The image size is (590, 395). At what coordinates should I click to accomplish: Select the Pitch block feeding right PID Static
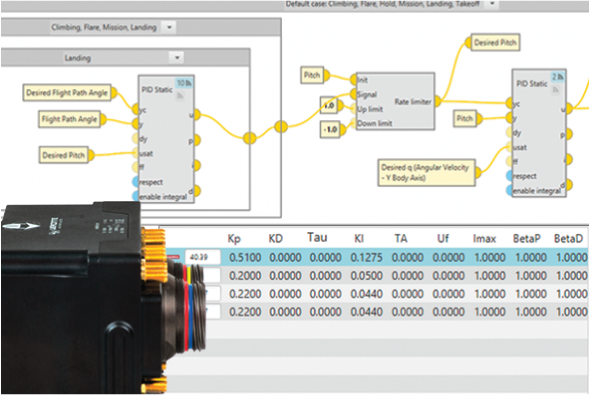[x=465, y=118]
